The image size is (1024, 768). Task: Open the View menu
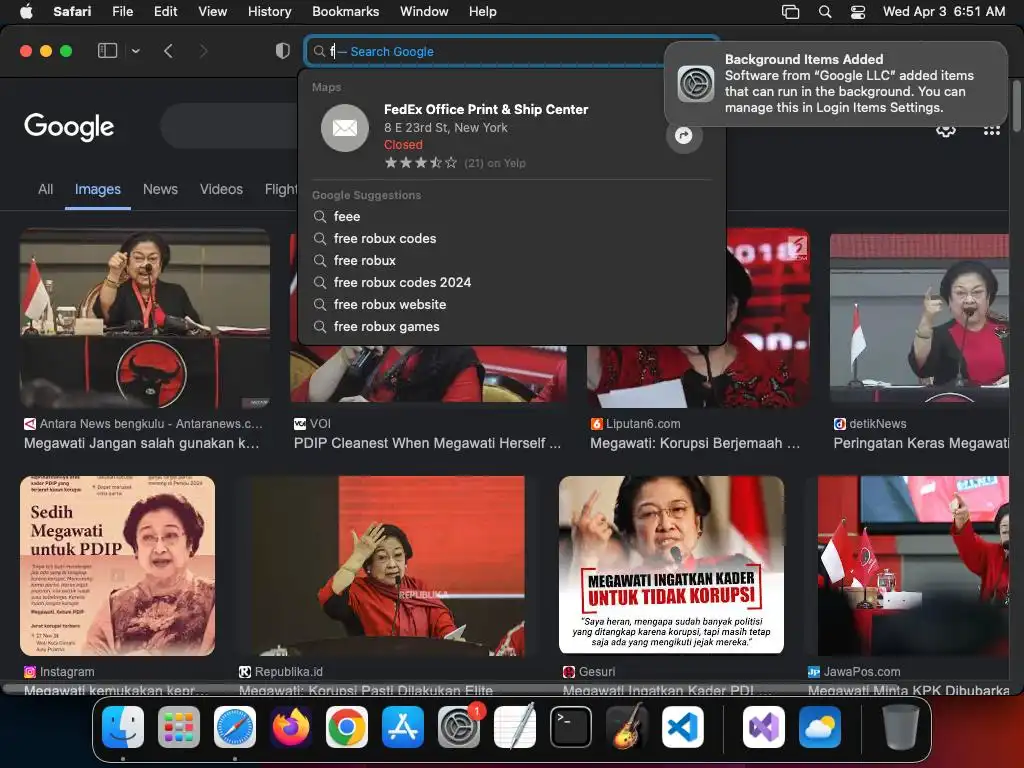[212, 12]
